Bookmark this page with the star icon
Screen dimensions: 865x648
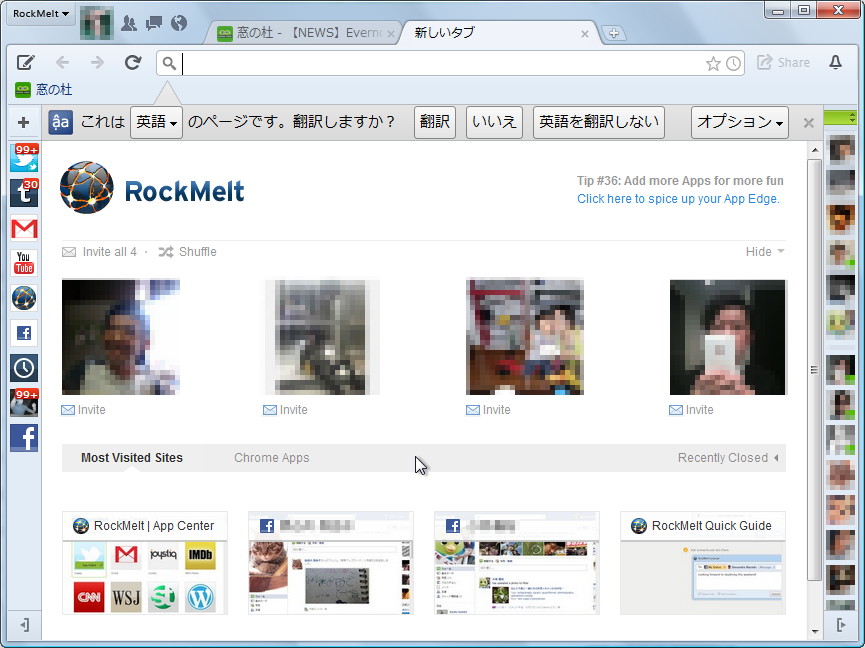point(713,63)
